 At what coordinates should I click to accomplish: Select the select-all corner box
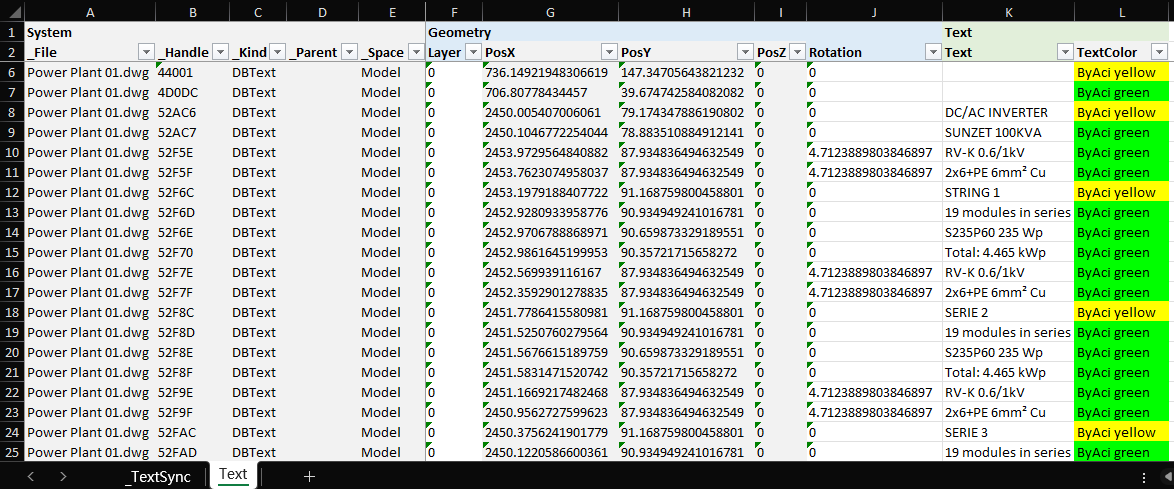click(x=12, y=12)
